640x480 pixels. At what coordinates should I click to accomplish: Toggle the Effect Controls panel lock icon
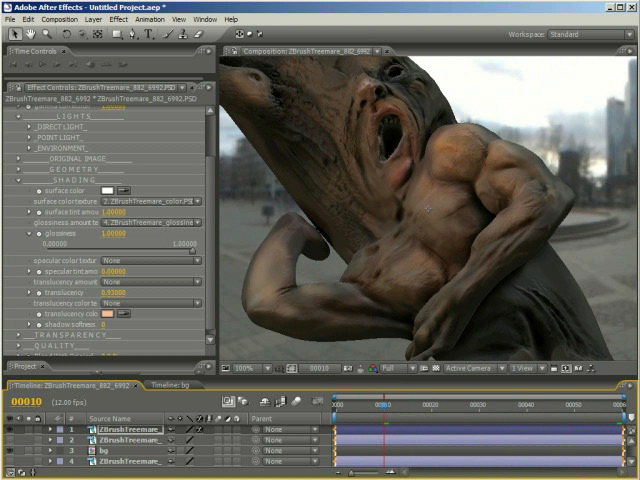click(x=19, y=87)
